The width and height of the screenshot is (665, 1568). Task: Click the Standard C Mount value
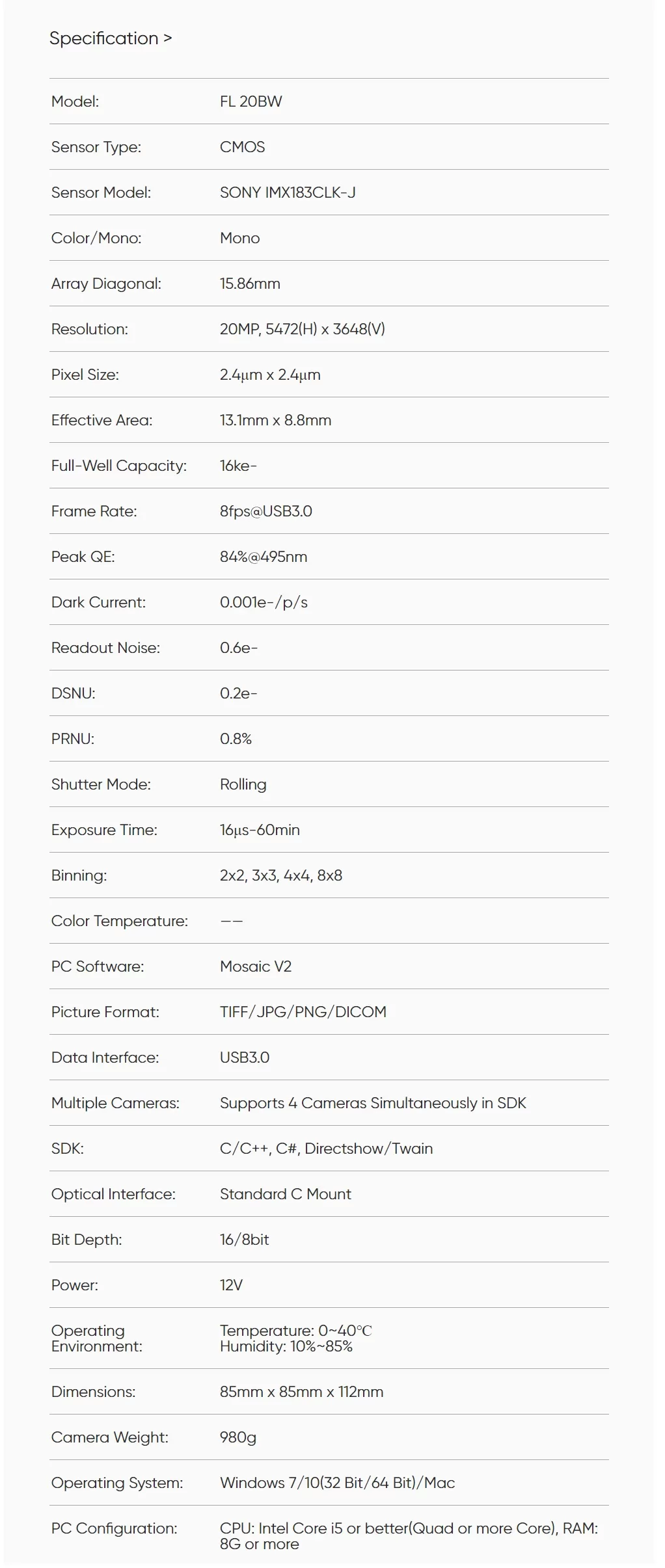[286, 1194]
